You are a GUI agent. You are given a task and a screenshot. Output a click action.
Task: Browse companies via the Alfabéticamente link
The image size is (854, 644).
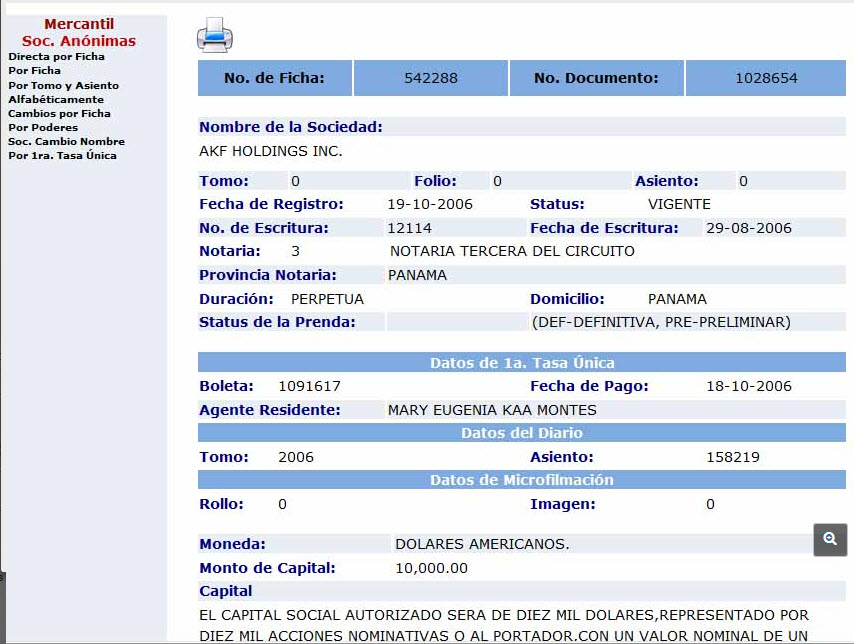pos(56,99)
